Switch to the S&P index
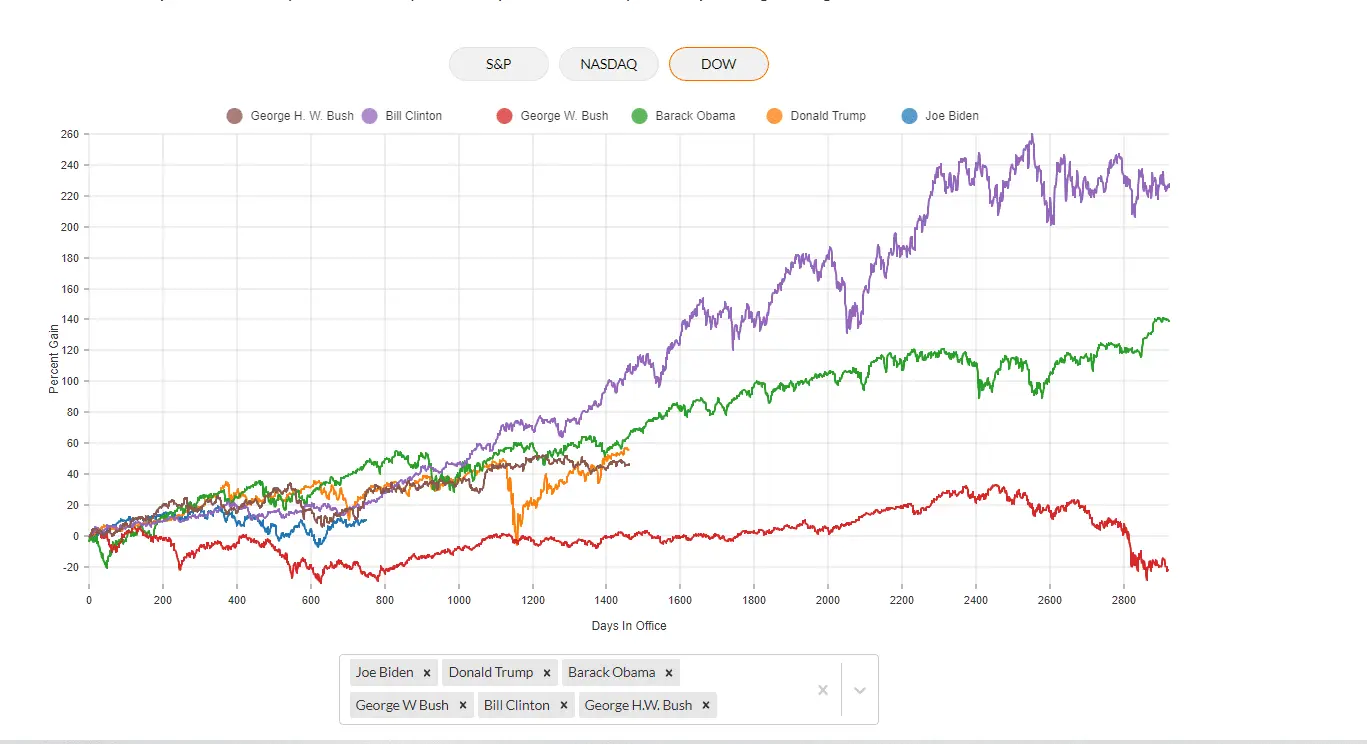Image resolution: width=1367 pixels, height=744 pixels. pos(499,64)
